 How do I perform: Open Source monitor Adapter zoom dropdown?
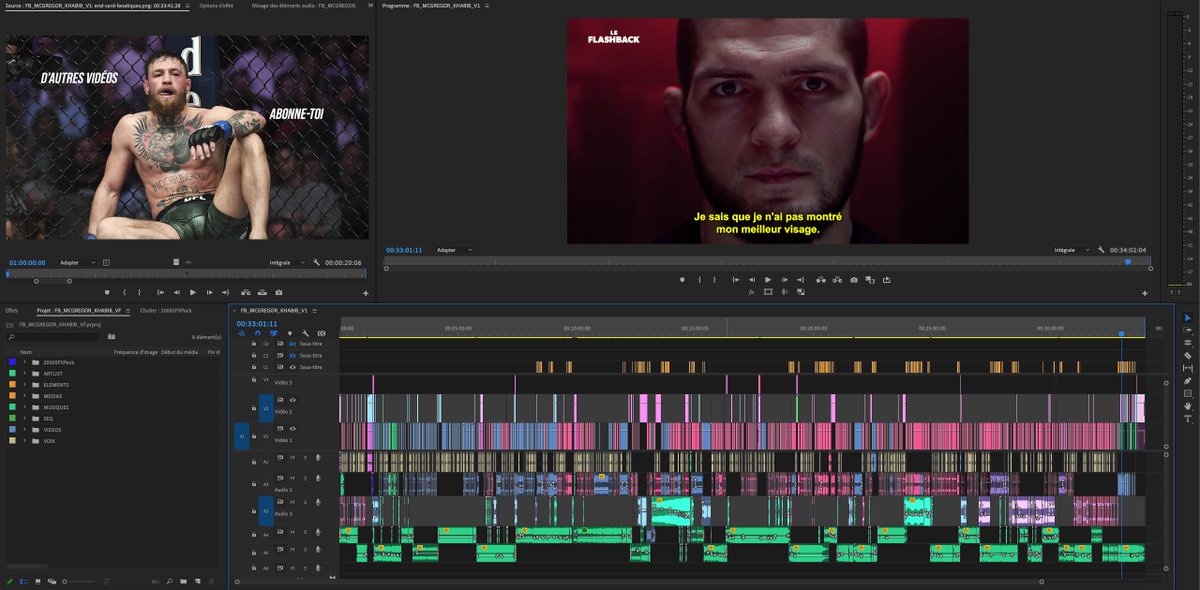click(x=78, y=262)
